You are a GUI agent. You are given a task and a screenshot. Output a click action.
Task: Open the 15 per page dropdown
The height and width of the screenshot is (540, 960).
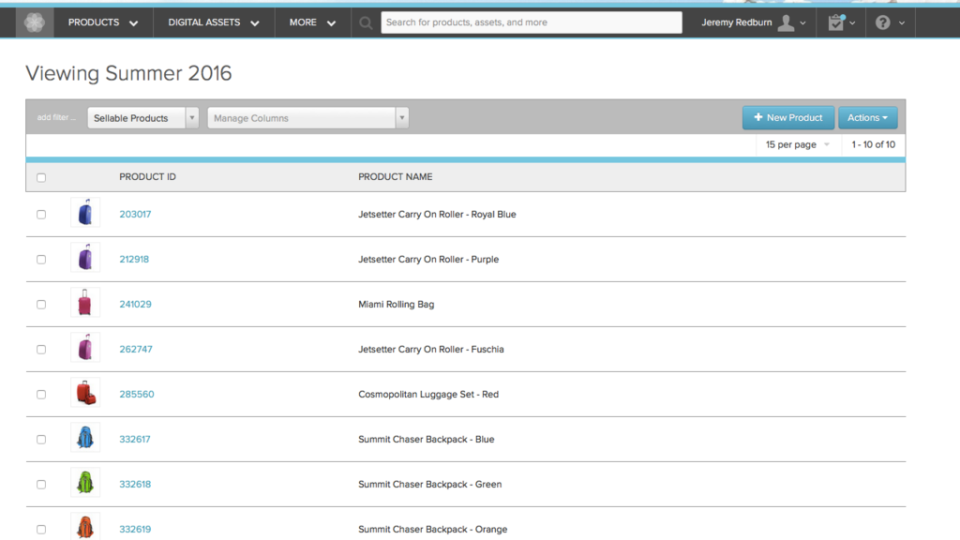tap(797, 145)
